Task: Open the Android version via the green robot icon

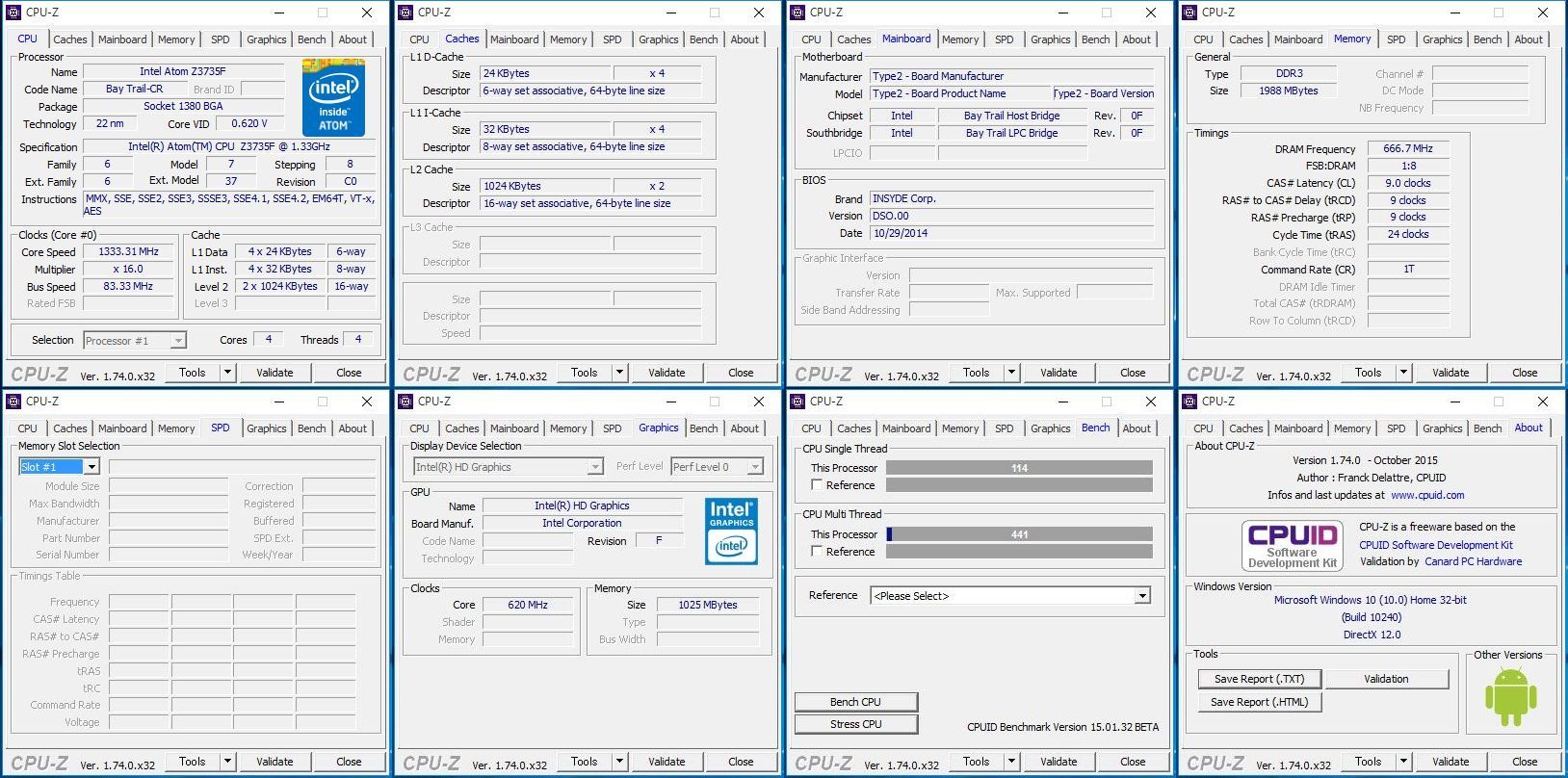Action: (x=1510, y=696)
